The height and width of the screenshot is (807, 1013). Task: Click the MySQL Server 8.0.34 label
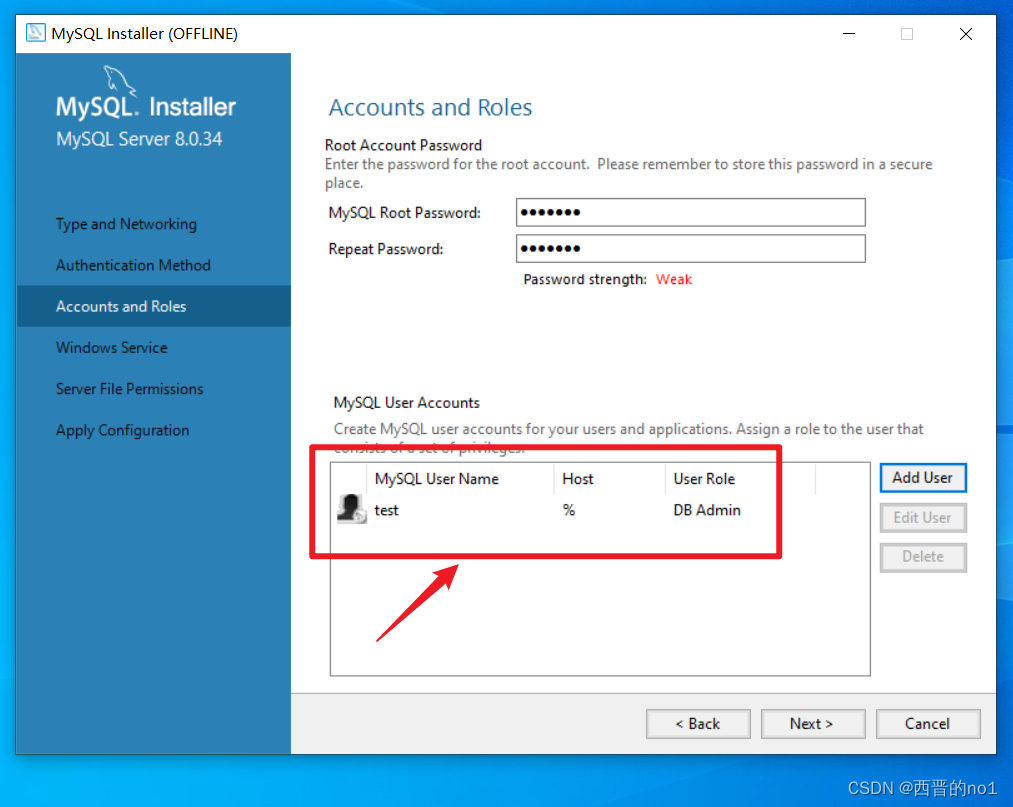pyautogui.click(x=139, y=139)
